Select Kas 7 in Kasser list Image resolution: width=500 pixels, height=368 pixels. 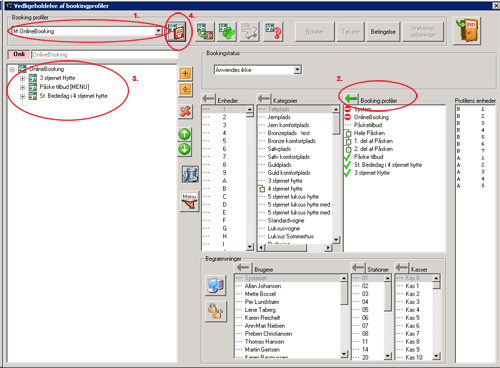tap(412, 334)
